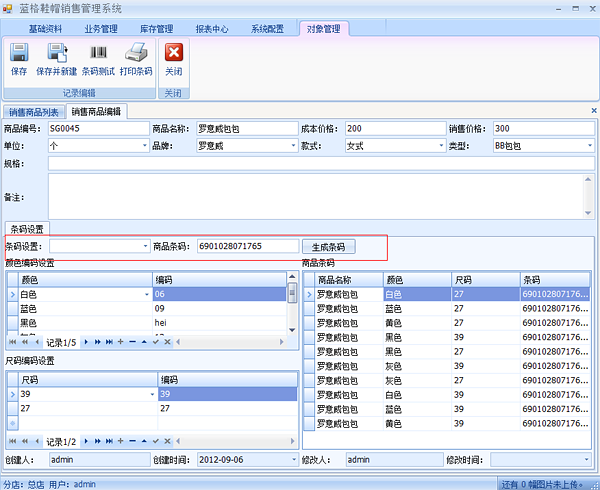Click the 商品条码 input field
This screenshot has height=490, width=600.
click(246, 246)
